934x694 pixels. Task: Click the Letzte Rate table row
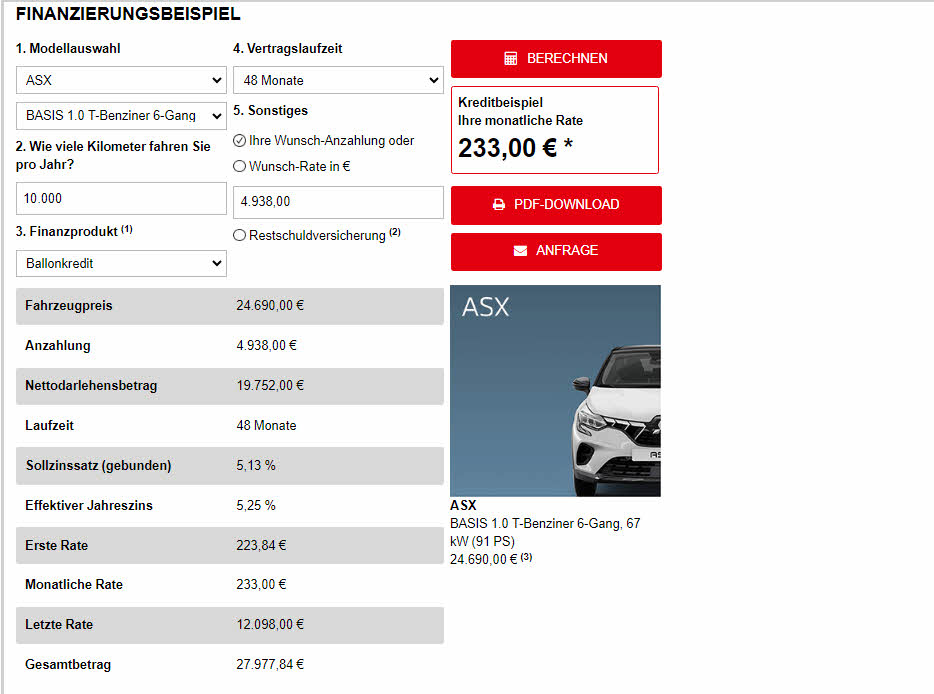click(x=229, y=625)
